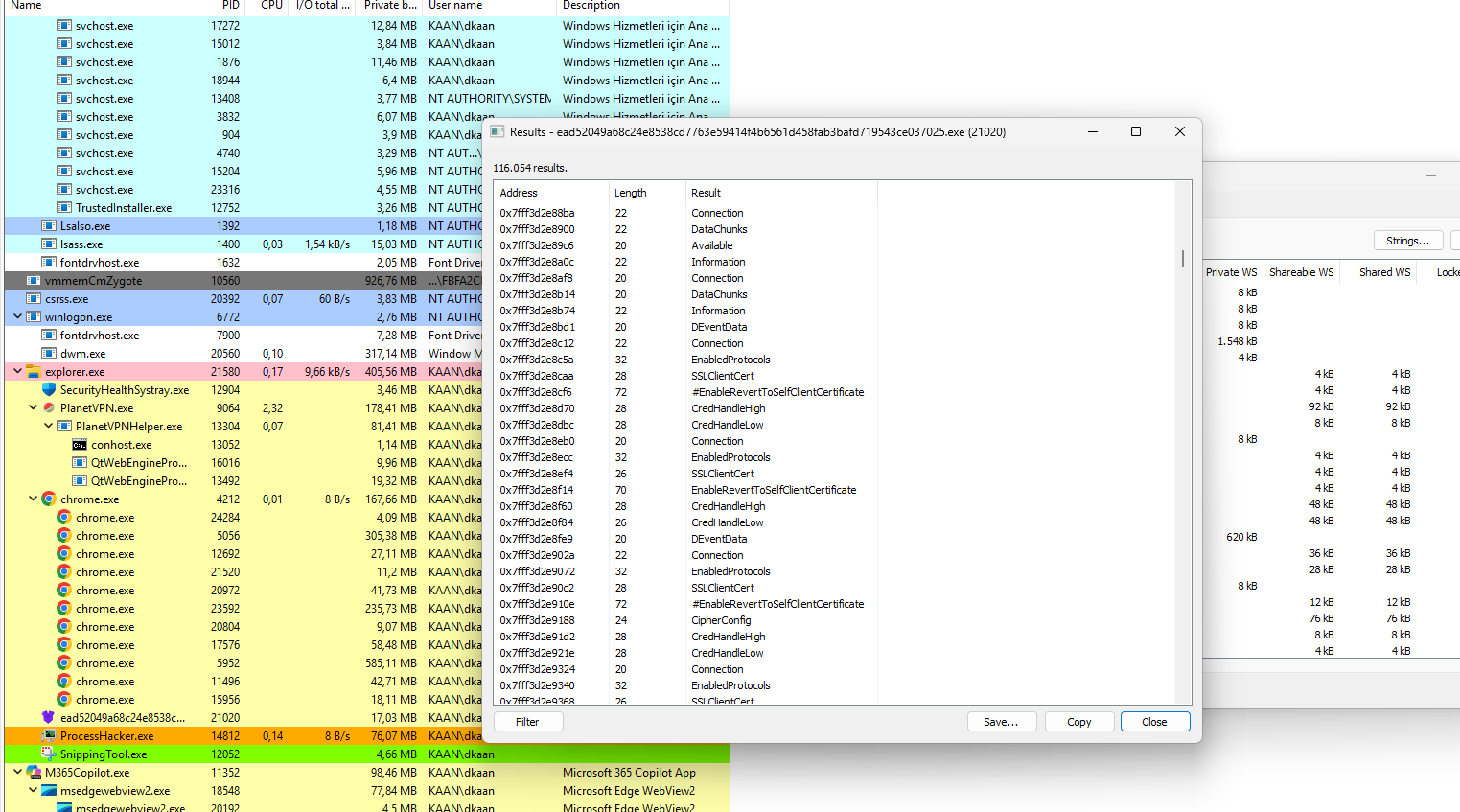Image resolution: width=1460 pixels, height=812 pixels.
Task: Collapse the explorer.exe process tree
Action: pyautogui.click(x=17, y=372)
